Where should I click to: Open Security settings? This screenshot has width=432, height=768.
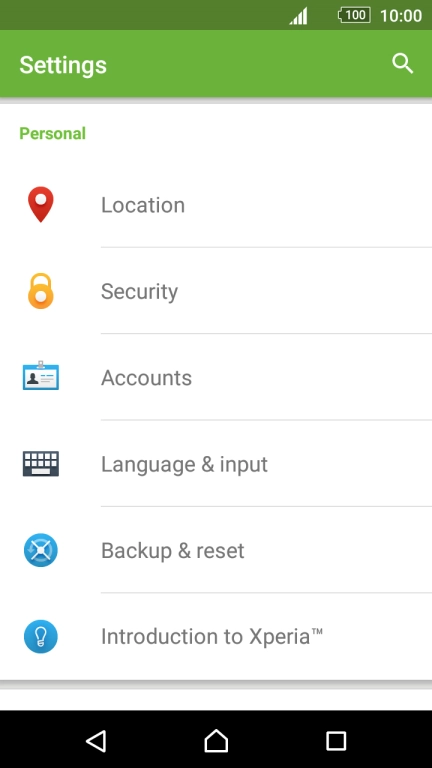[x=216, y=291]
